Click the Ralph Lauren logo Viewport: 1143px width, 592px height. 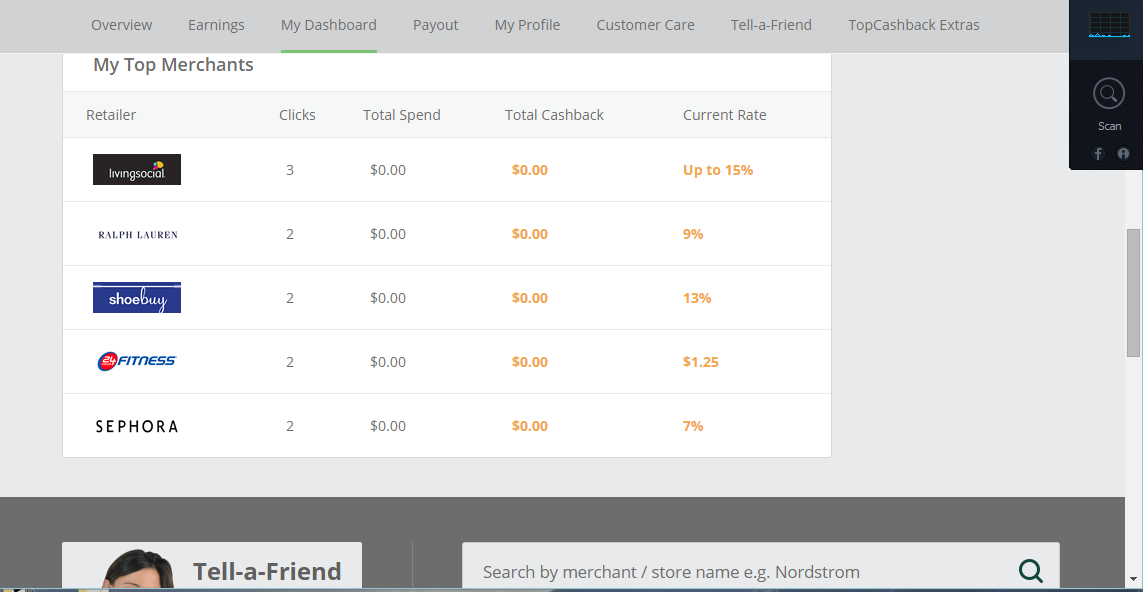tap(137, 234)
